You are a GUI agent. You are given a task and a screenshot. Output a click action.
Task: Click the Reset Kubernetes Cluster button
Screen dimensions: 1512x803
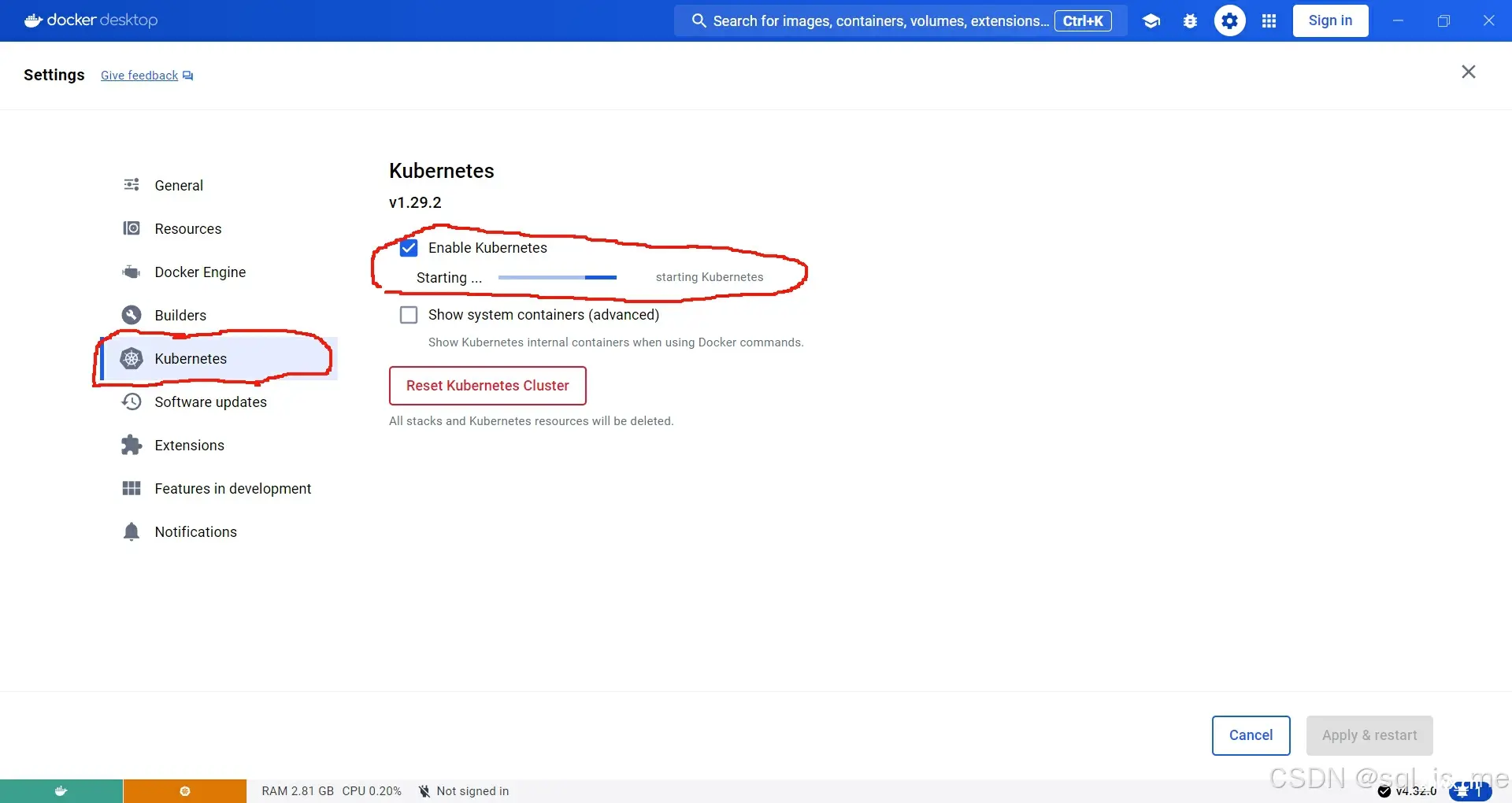point(487,386)
